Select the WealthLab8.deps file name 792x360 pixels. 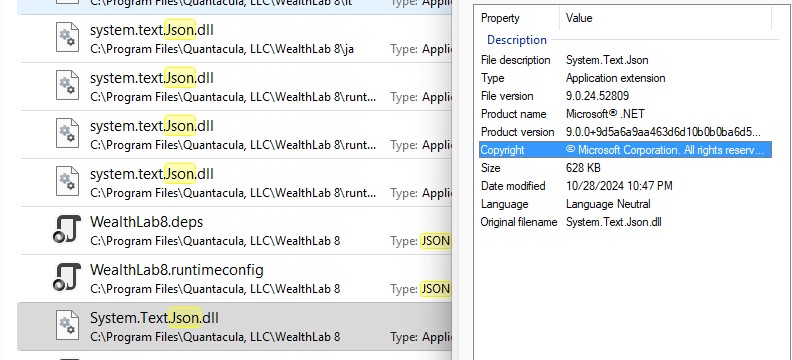146,222
